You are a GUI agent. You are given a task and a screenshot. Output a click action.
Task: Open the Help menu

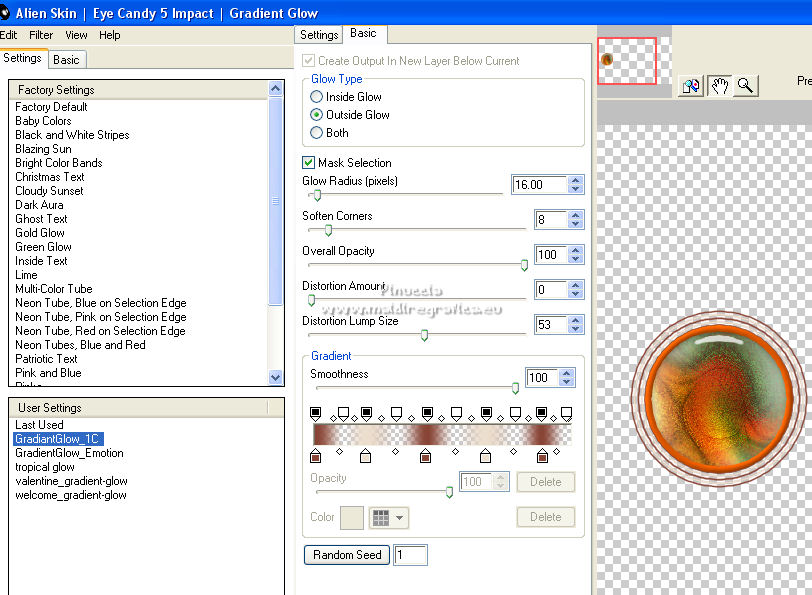pos(110,35)
